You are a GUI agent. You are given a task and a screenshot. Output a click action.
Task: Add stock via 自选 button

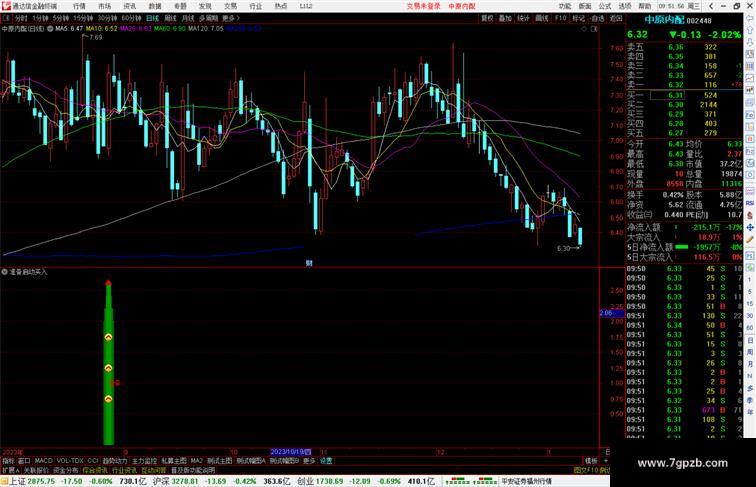(x=597, y=18)
